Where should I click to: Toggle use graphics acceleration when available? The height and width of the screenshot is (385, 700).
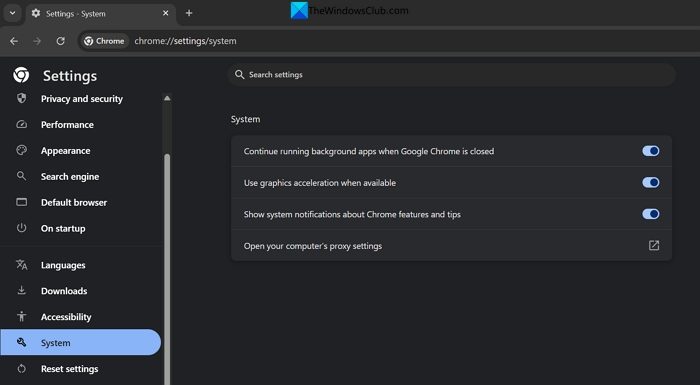650,182
